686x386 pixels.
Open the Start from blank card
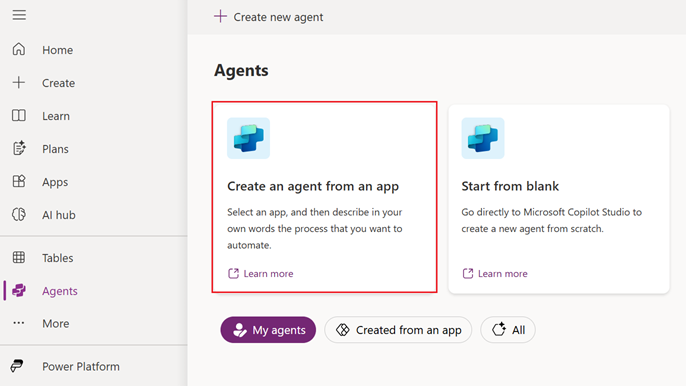[x=559, y=199]
